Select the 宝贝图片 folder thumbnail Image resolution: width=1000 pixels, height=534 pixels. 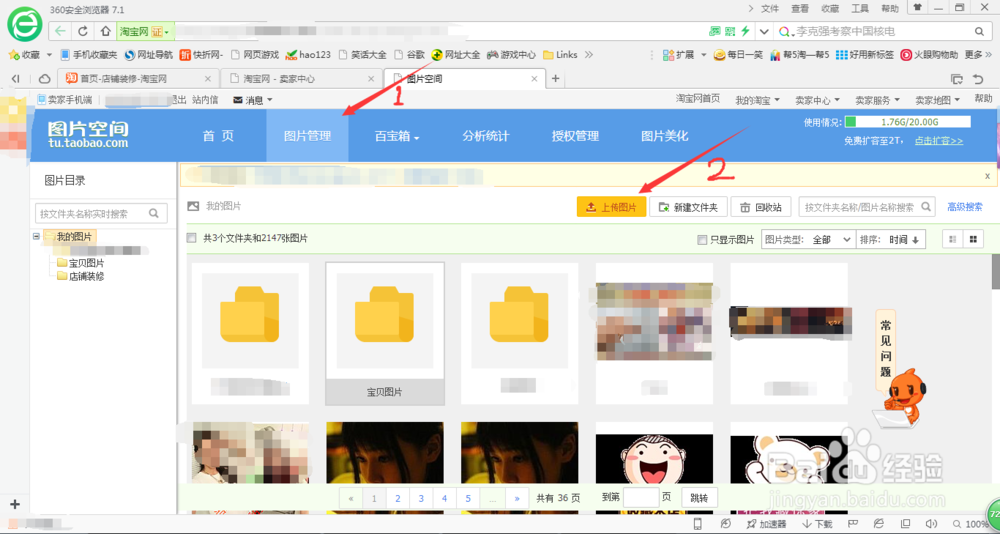coord(385,333)
